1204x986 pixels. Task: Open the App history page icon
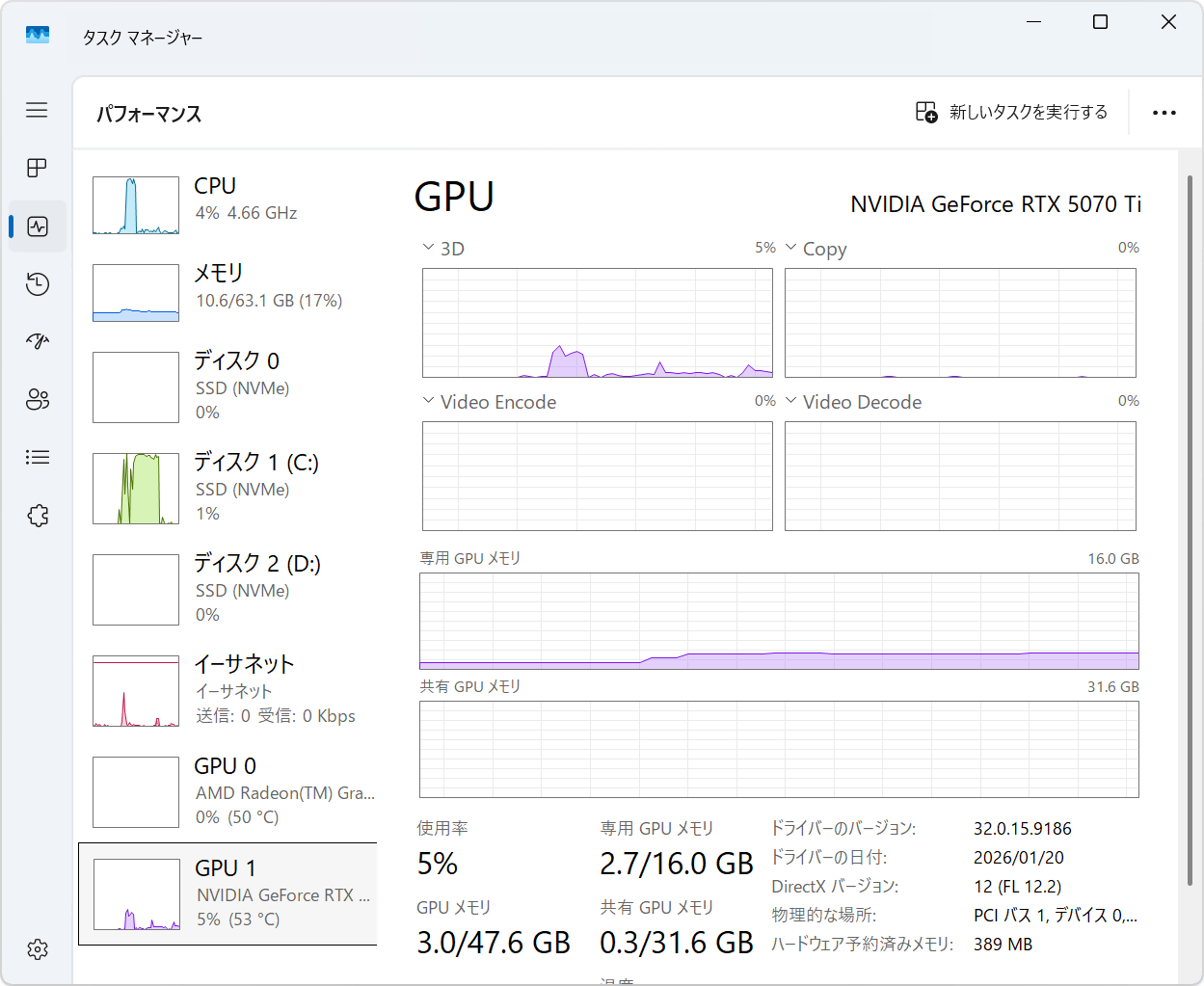pos(38,284)
